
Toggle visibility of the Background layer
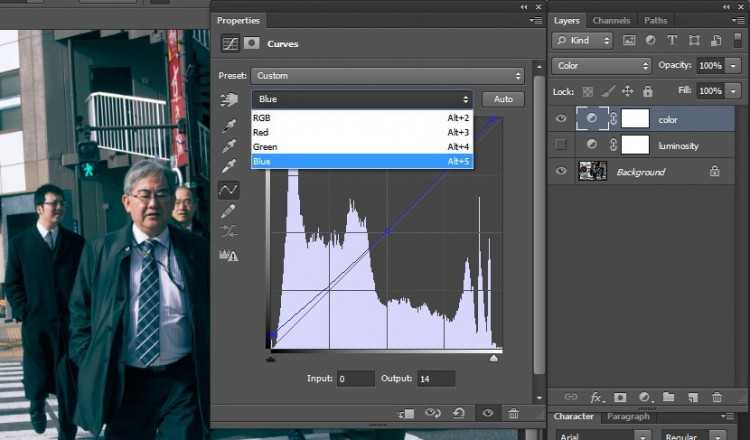[561, 171]
